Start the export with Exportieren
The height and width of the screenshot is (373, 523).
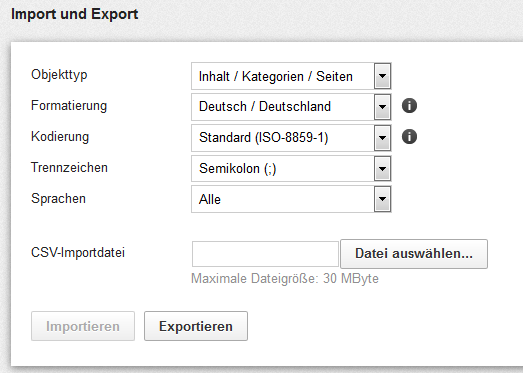tap(196, 326)
